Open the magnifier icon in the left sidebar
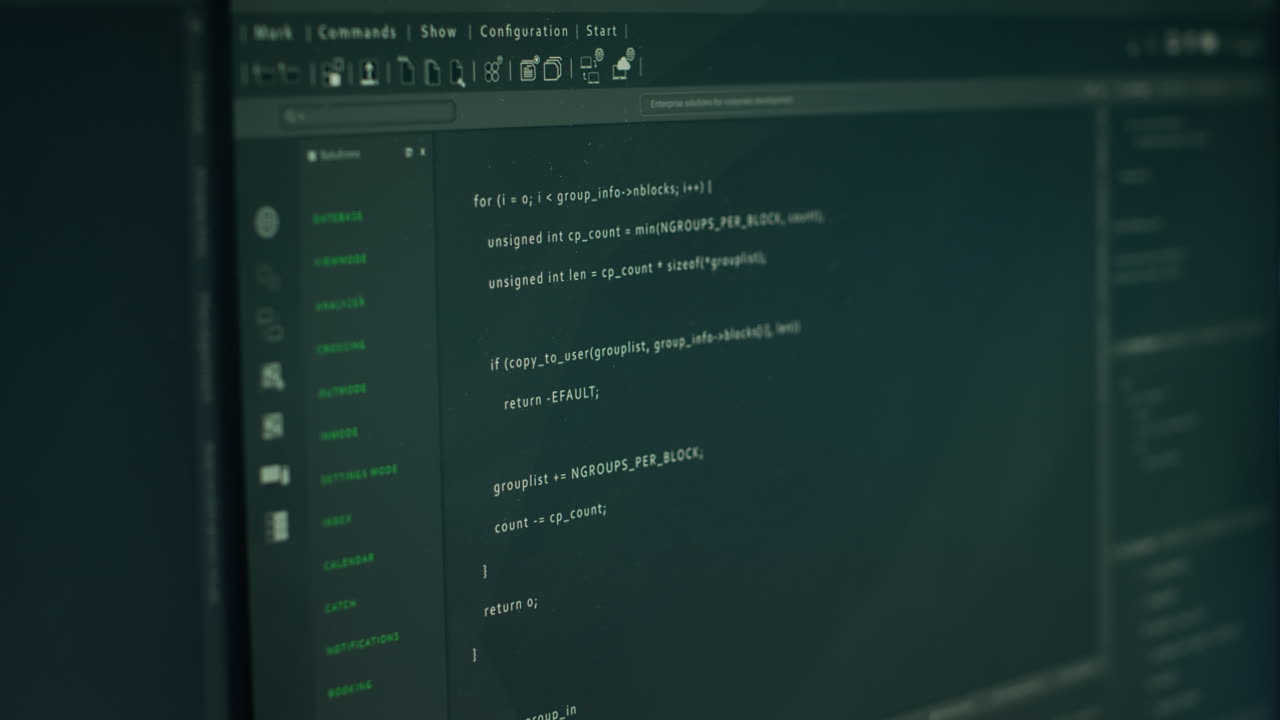 tap(266, 277)
